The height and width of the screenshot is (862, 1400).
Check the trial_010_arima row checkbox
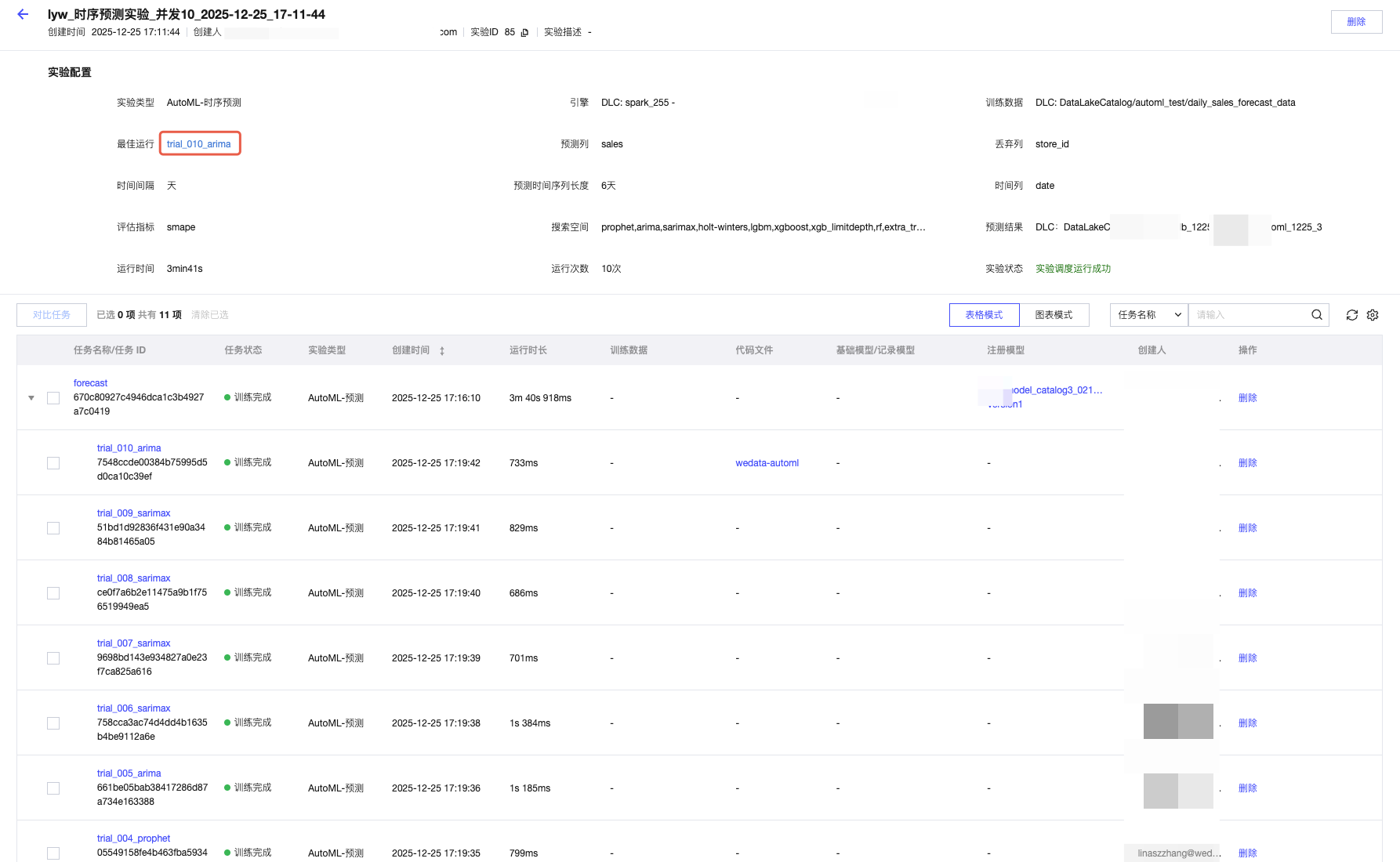pos(53,463)
